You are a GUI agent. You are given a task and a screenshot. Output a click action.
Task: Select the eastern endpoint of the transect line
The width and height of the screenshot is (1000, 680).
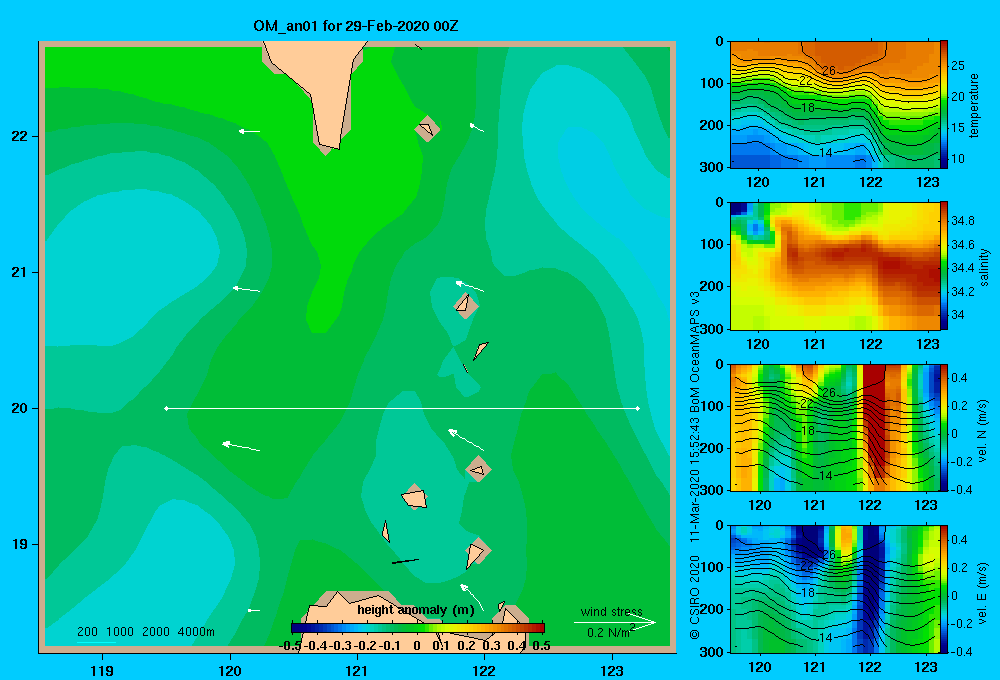click(638, 408)
